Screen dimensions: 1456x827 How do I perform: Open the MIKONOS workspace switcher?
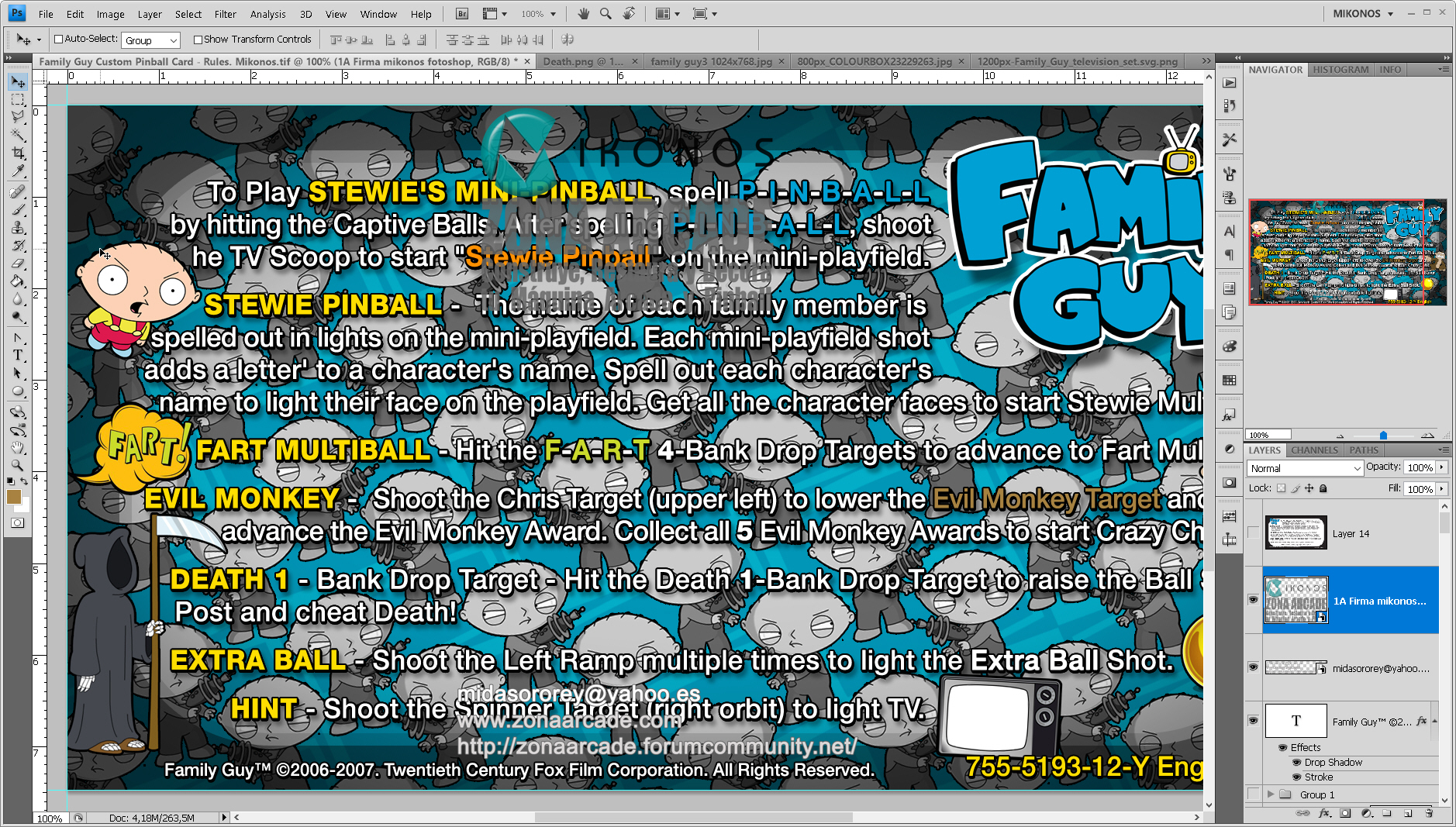tap(1363, 14)
